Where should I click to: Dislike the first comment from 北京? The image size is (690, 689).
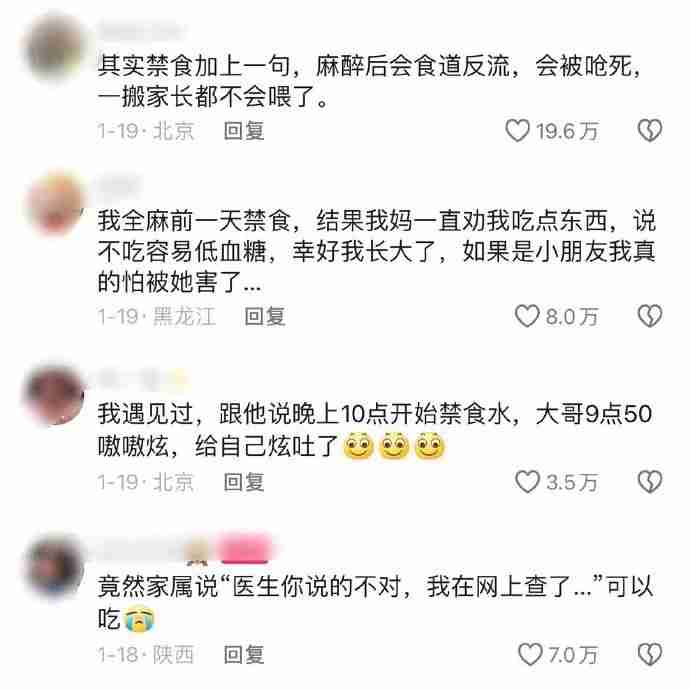tap(650, 131)
